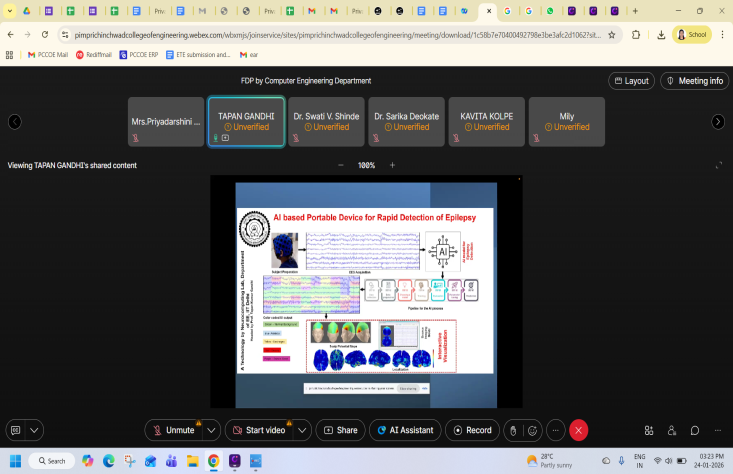The image size is (733, 474).
Task: Select Dr. Swati V. Shinde participant tile
Action: (x=326, y=122)
